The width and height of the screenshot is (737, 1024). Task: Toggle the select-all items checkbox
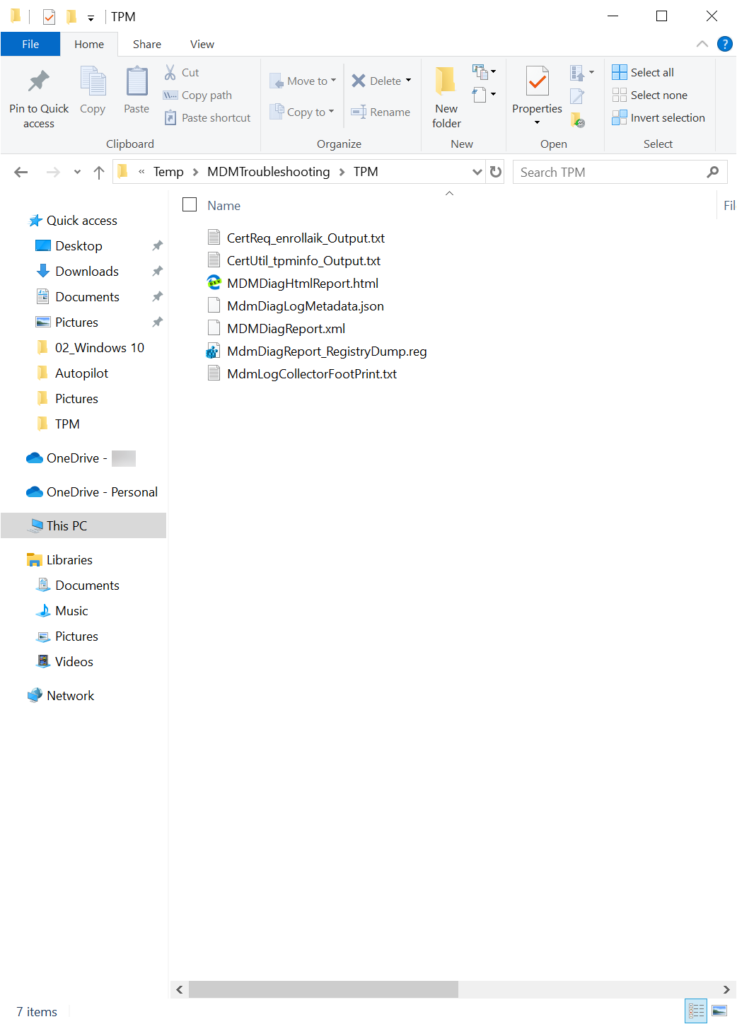(x=189, y=205)
